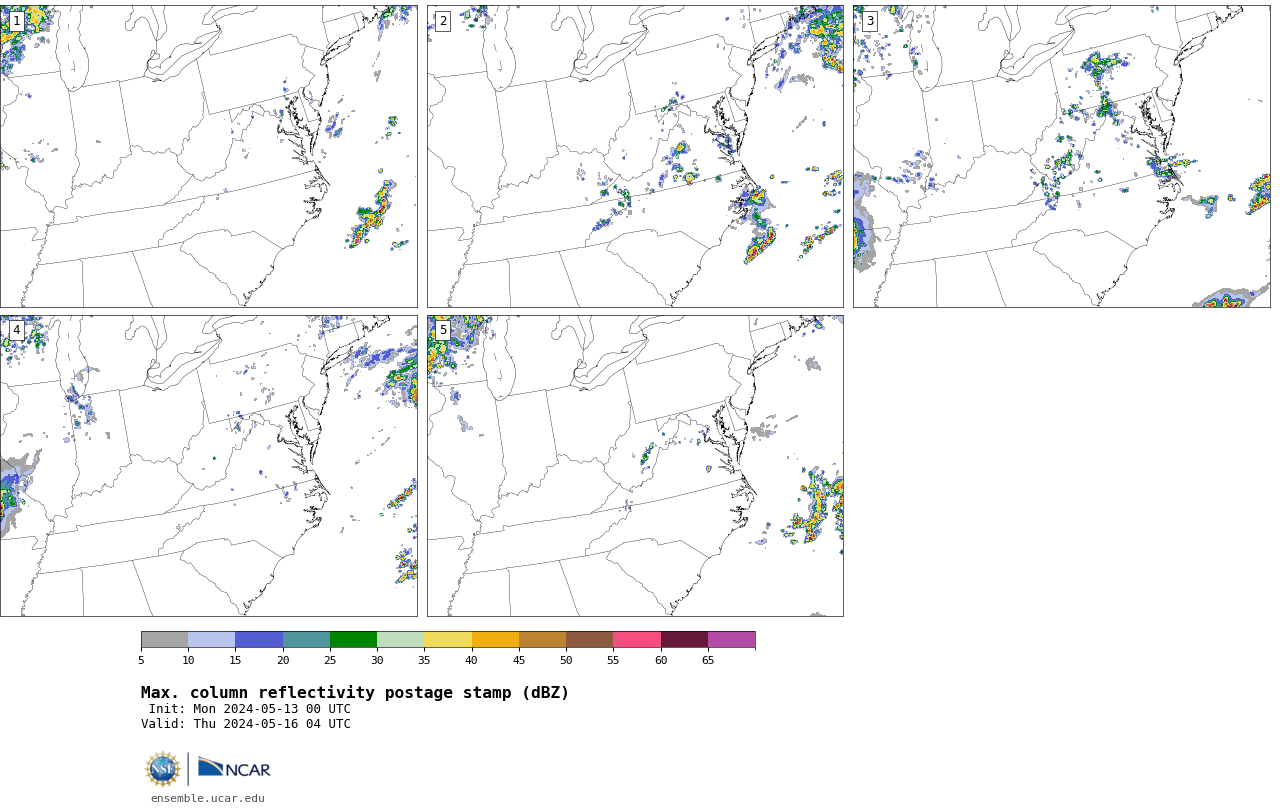
Task: Click the yellow 35-40 dBZ swatch
Action: pos(448,640)
